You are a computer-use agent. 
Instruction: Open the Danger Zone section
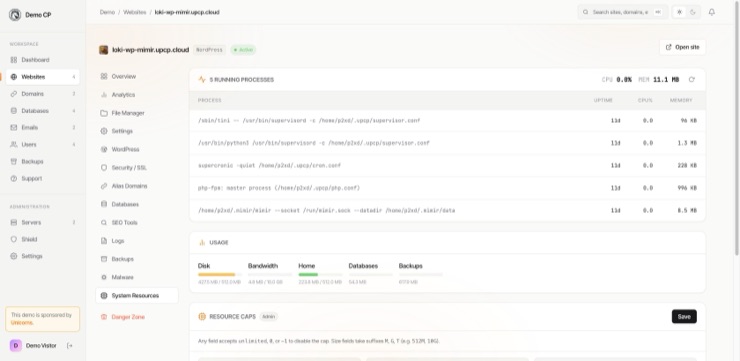pyautogui.click(x=137, y=317)
